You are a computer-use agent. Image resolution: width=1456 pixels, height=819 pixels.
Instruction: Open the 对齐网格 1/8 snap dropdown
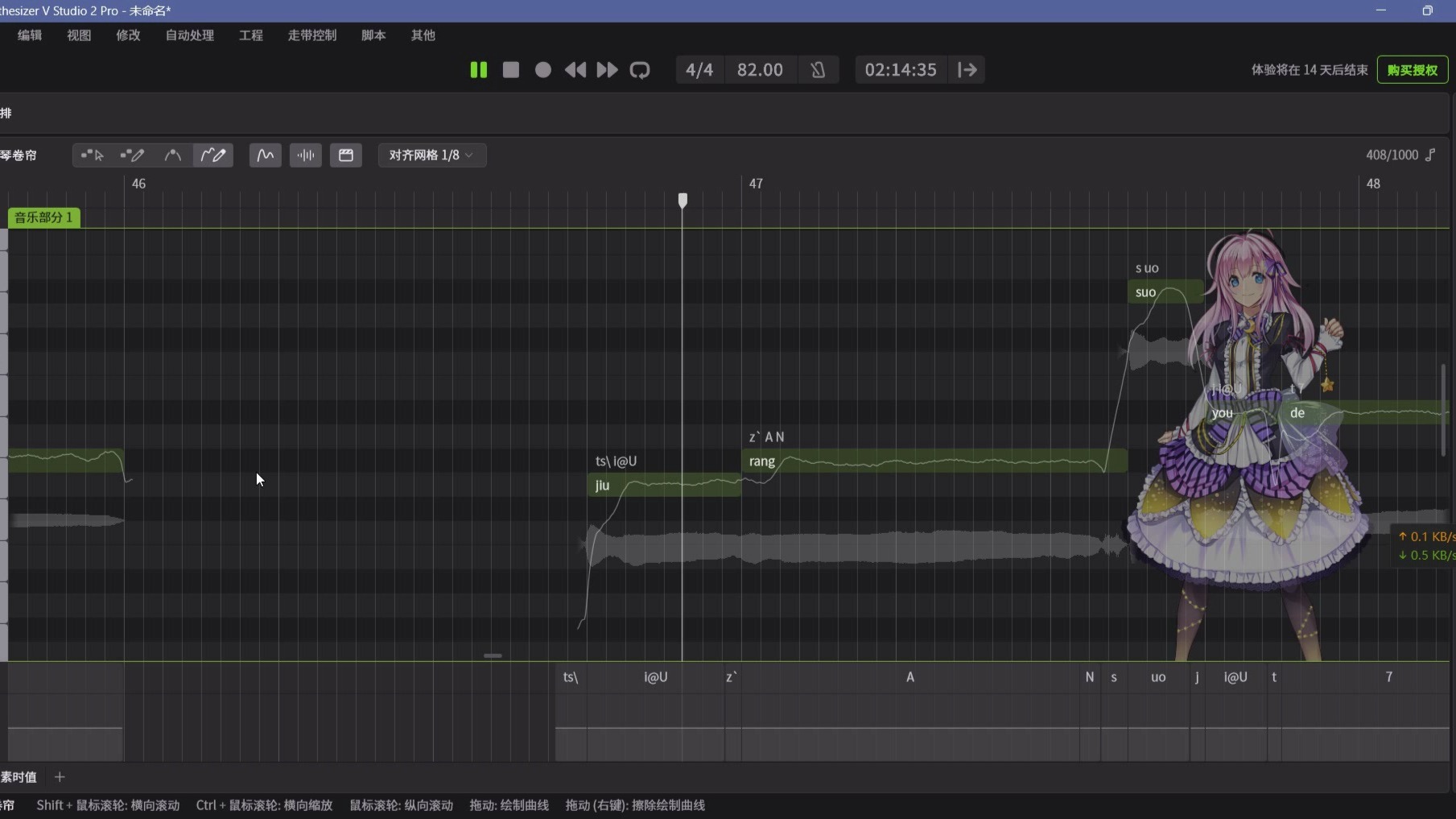click(432, 155)
